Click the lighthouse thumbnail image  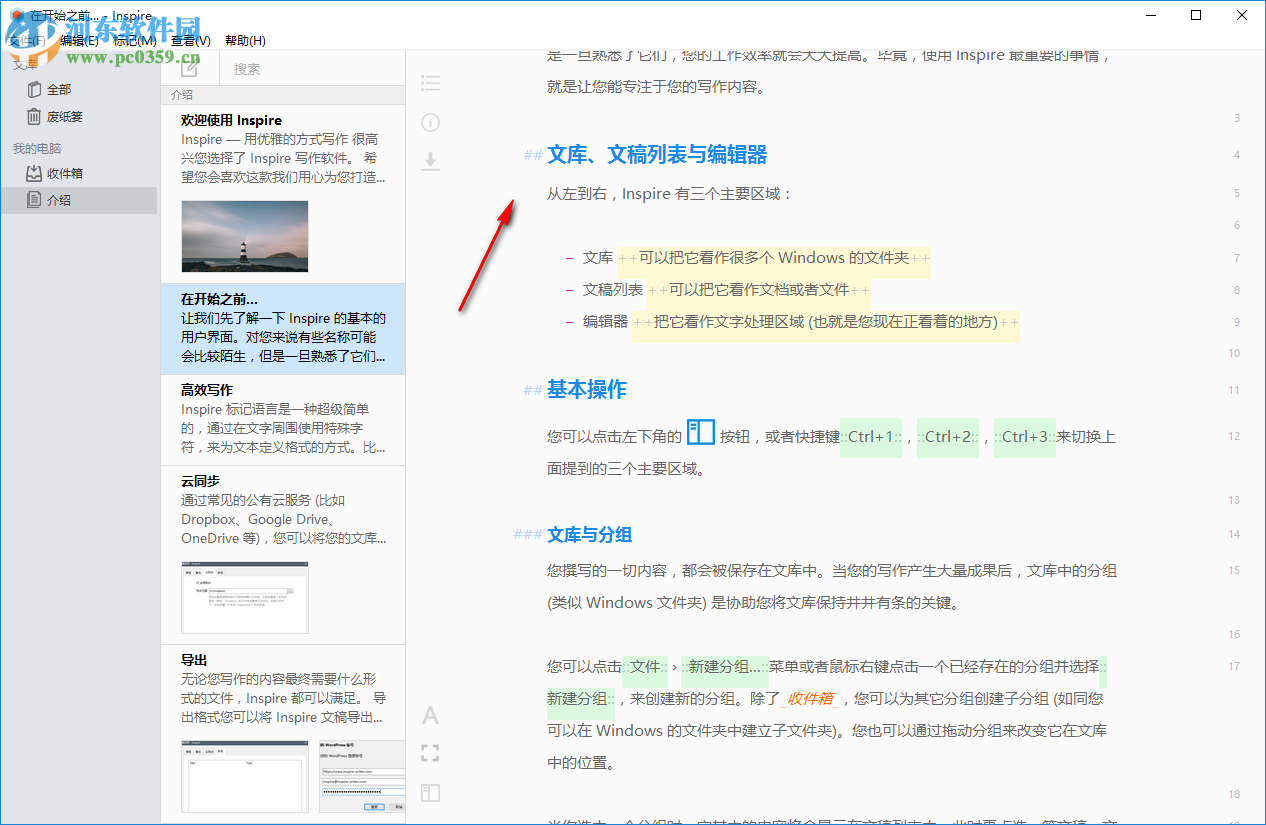[x=245, y=236]
